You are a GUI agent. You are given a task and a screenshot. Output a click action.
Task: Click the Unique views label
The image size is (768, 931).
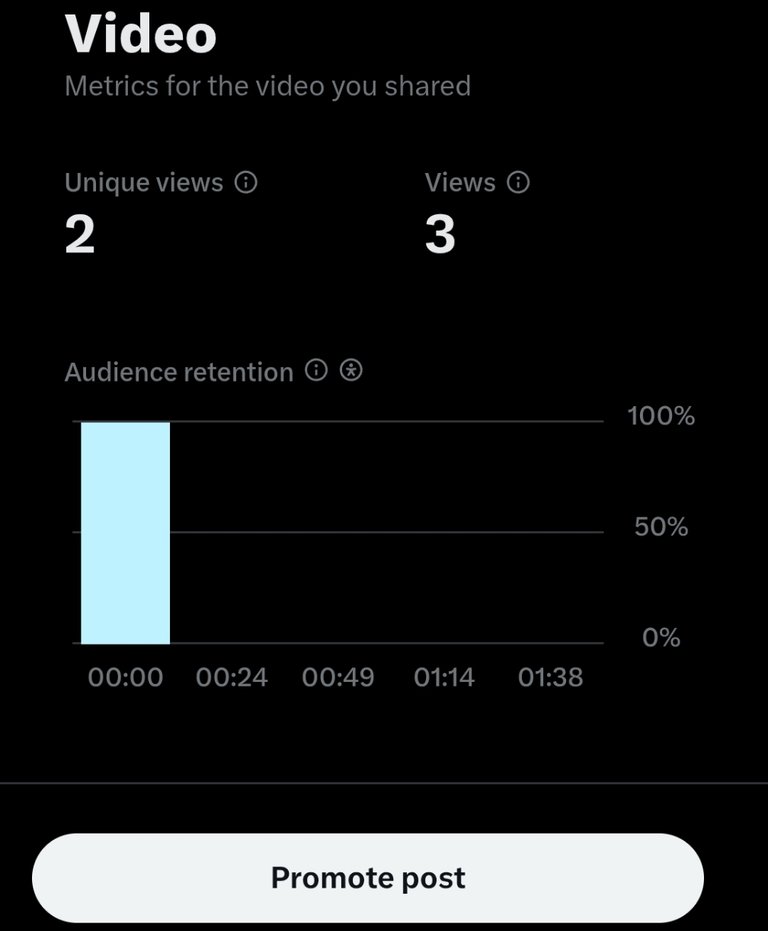point(144,183)
